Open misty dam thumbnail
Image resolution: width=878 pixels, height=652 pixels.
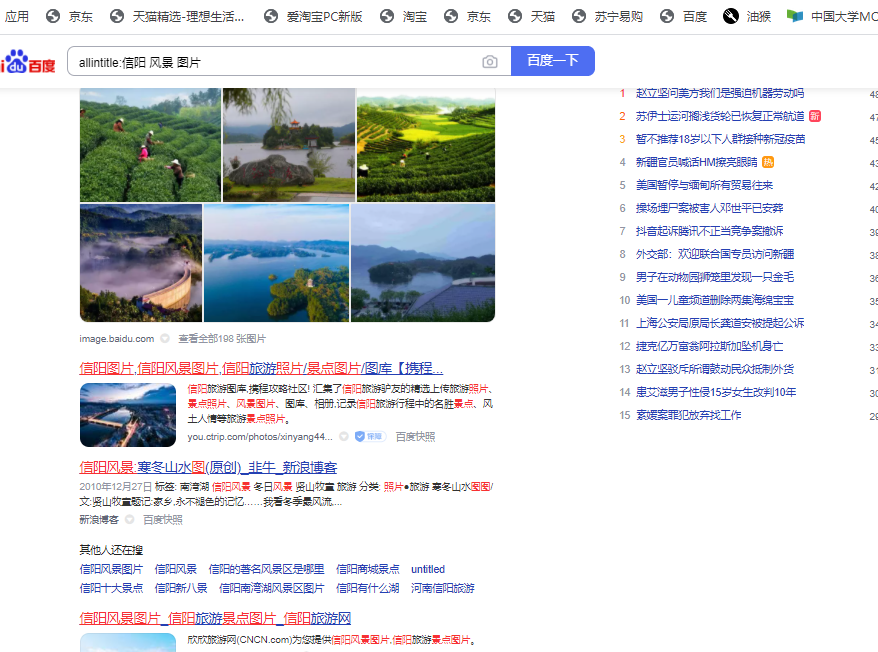point(141,263)
